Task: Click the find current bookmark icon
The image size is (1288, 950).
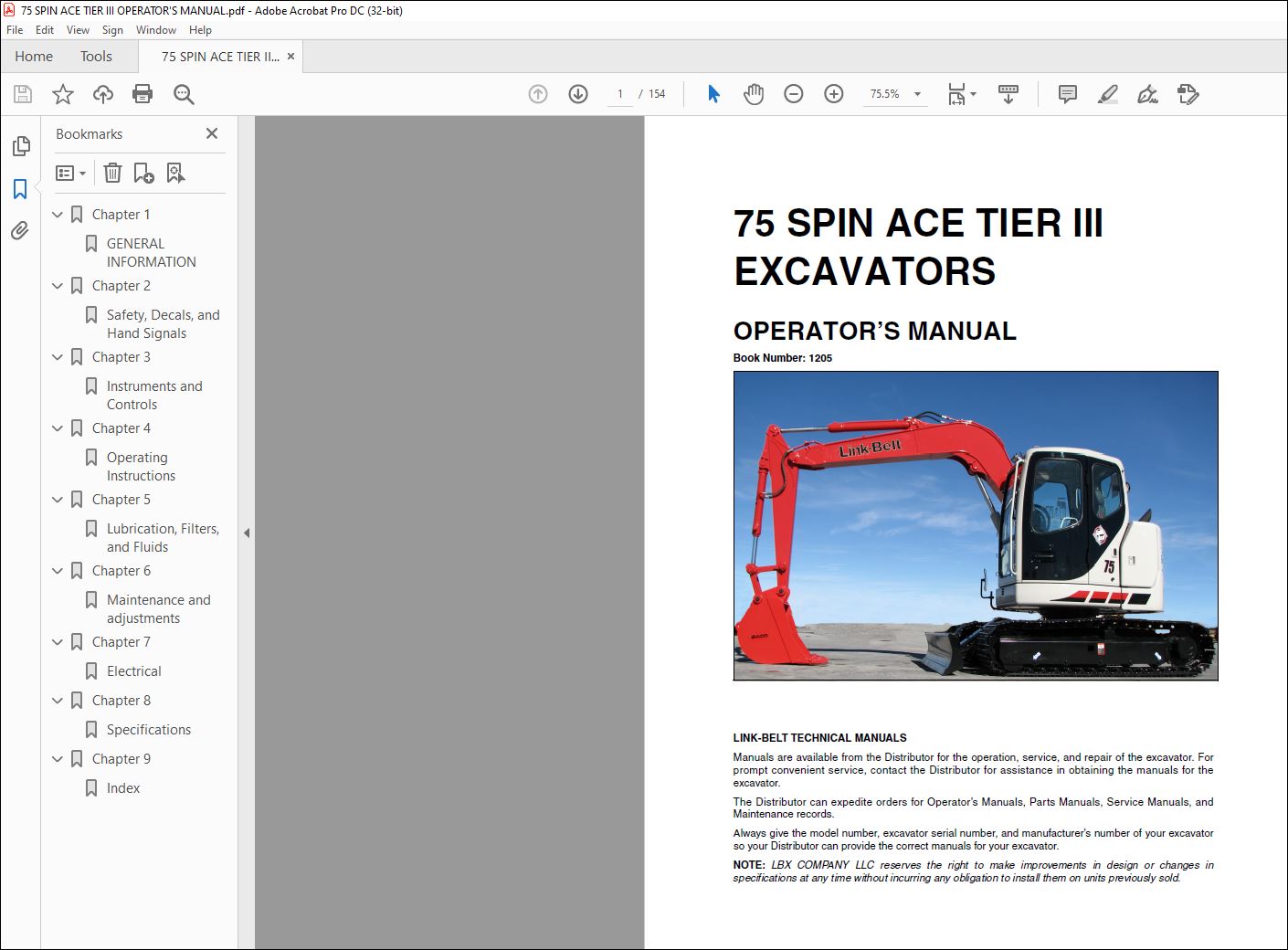Action: pos(175,173)
